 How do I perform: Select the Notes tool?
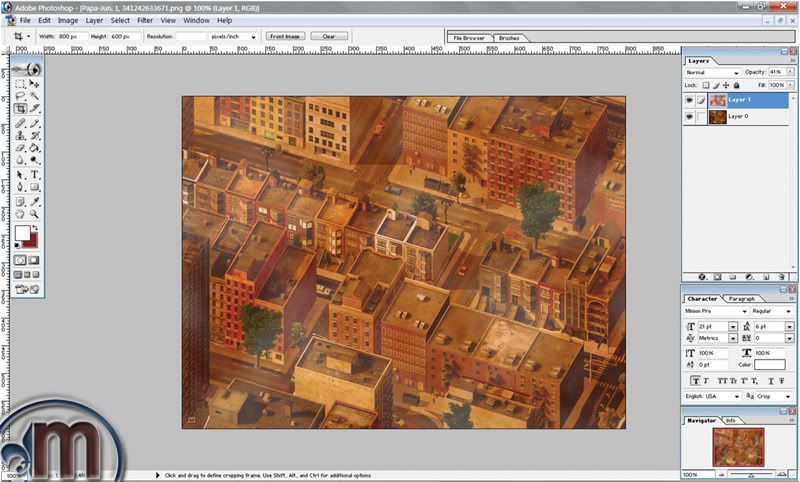tap(20, 202)
